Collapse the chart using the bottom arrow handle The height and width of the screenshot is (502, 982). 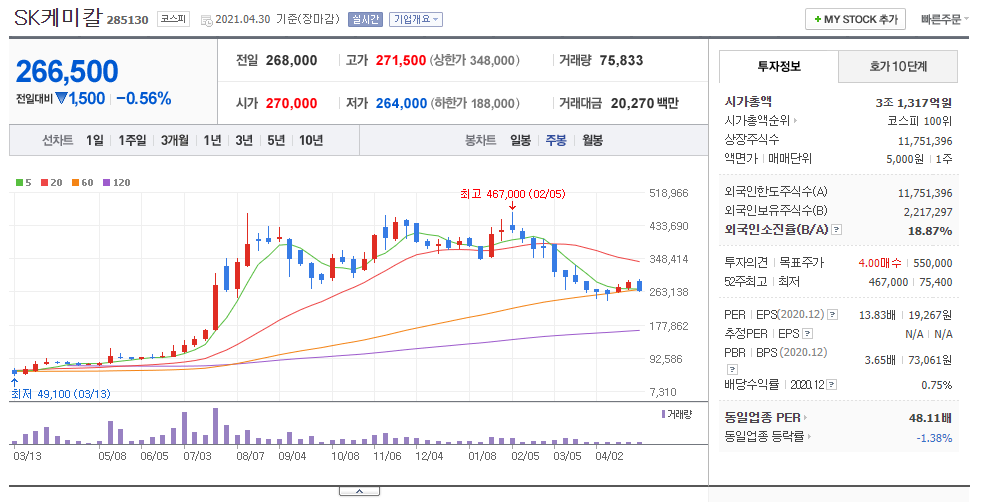[x=359, y=491]
